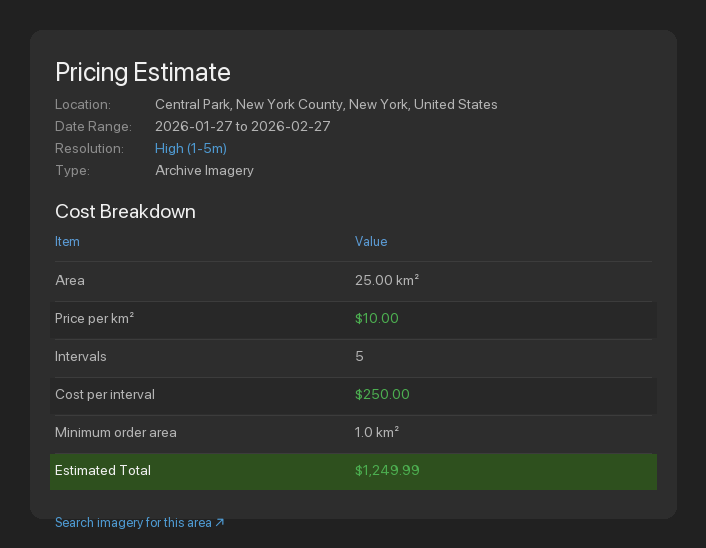Screen dimensions: 706x548
Task: Click the intervals value 5
Action: (x=359, y=356)
